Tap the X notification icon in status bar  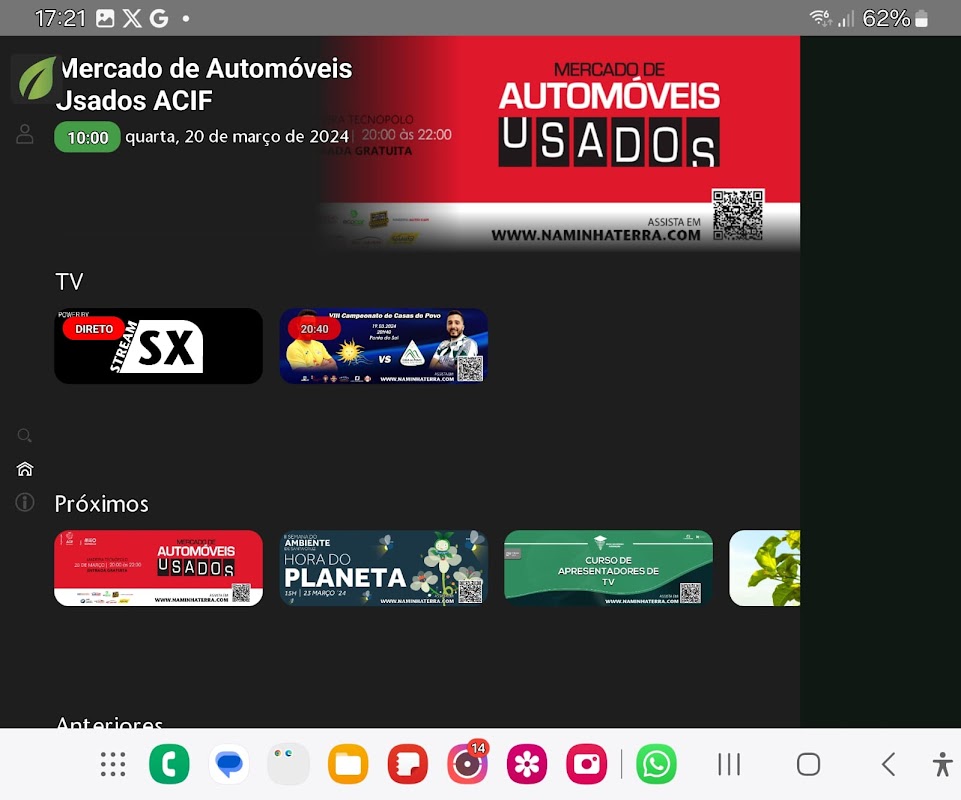[x=132, y=18]
